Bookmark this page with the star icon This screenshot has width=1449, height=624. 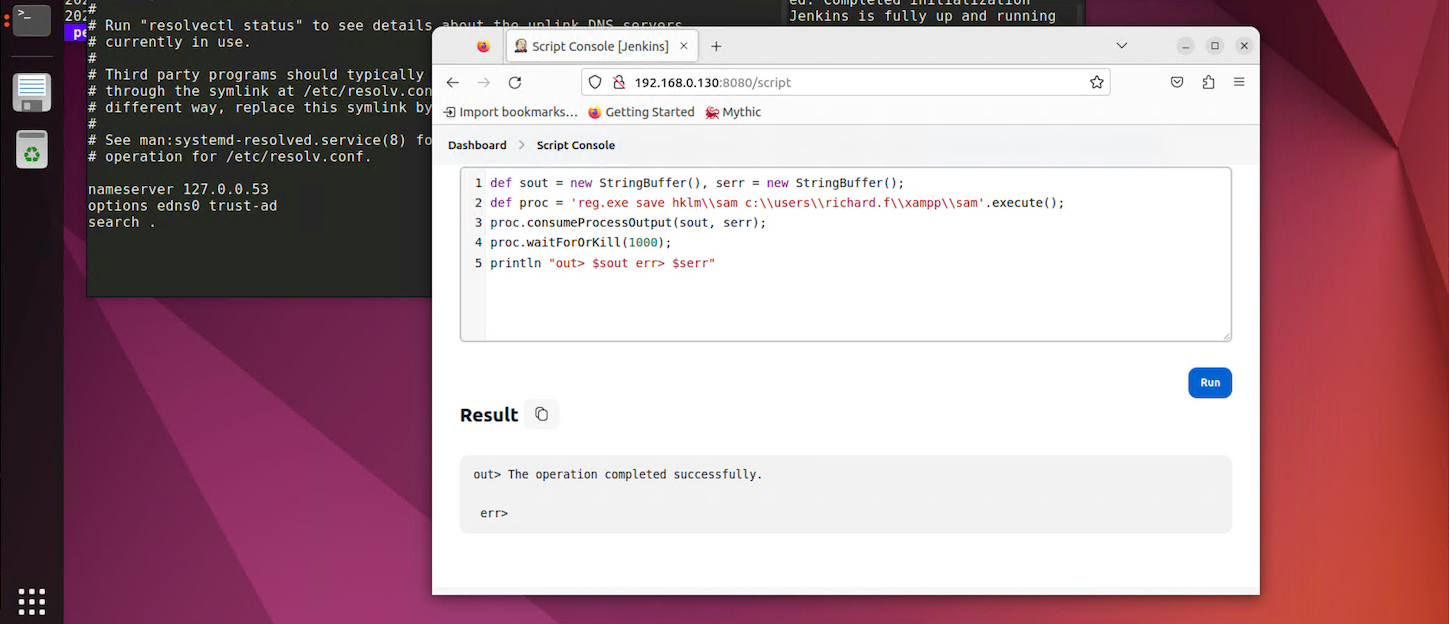[1097, 83]
